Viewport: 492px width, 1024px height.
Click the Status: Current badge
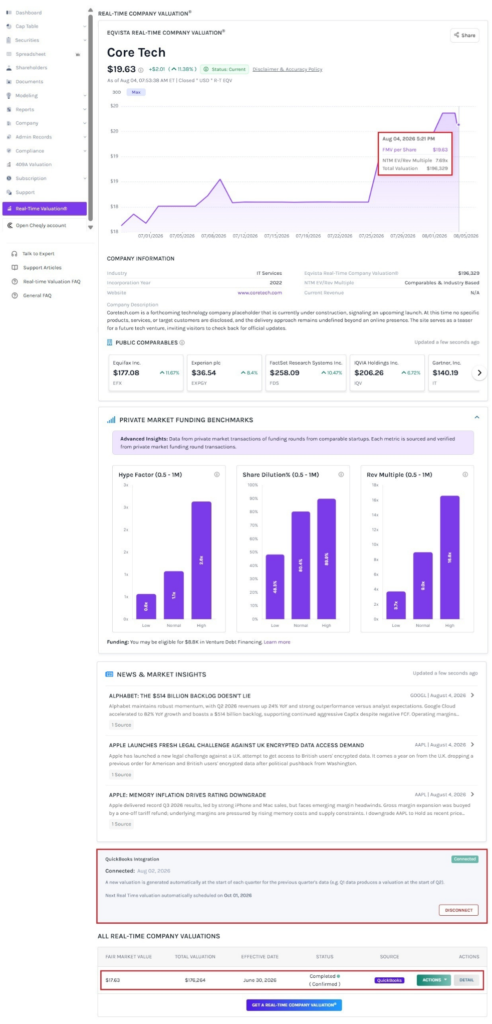224,69
